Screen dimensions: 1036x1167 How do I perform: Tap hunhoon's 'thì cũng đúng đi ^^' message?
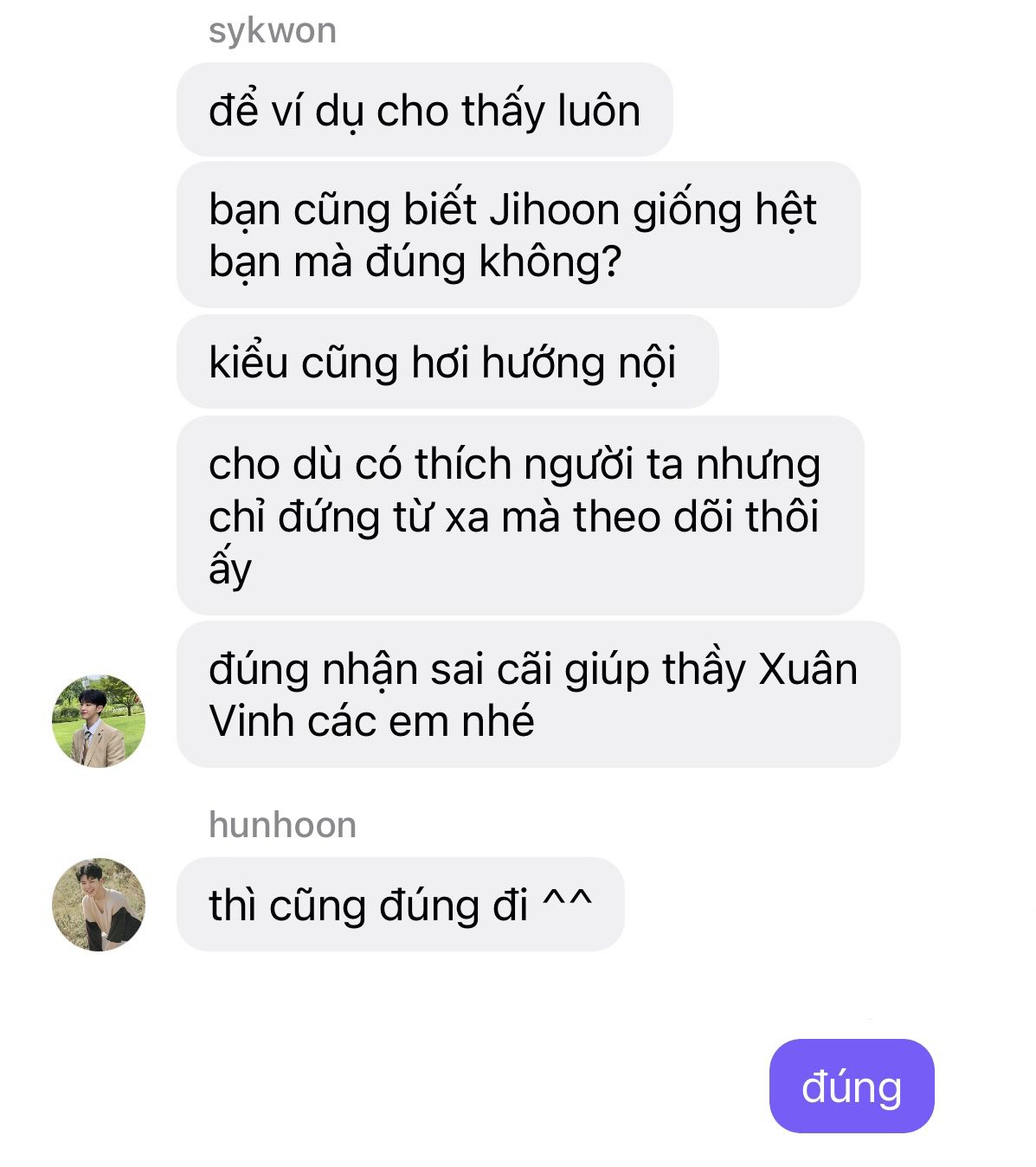click(x=400, y=905)
